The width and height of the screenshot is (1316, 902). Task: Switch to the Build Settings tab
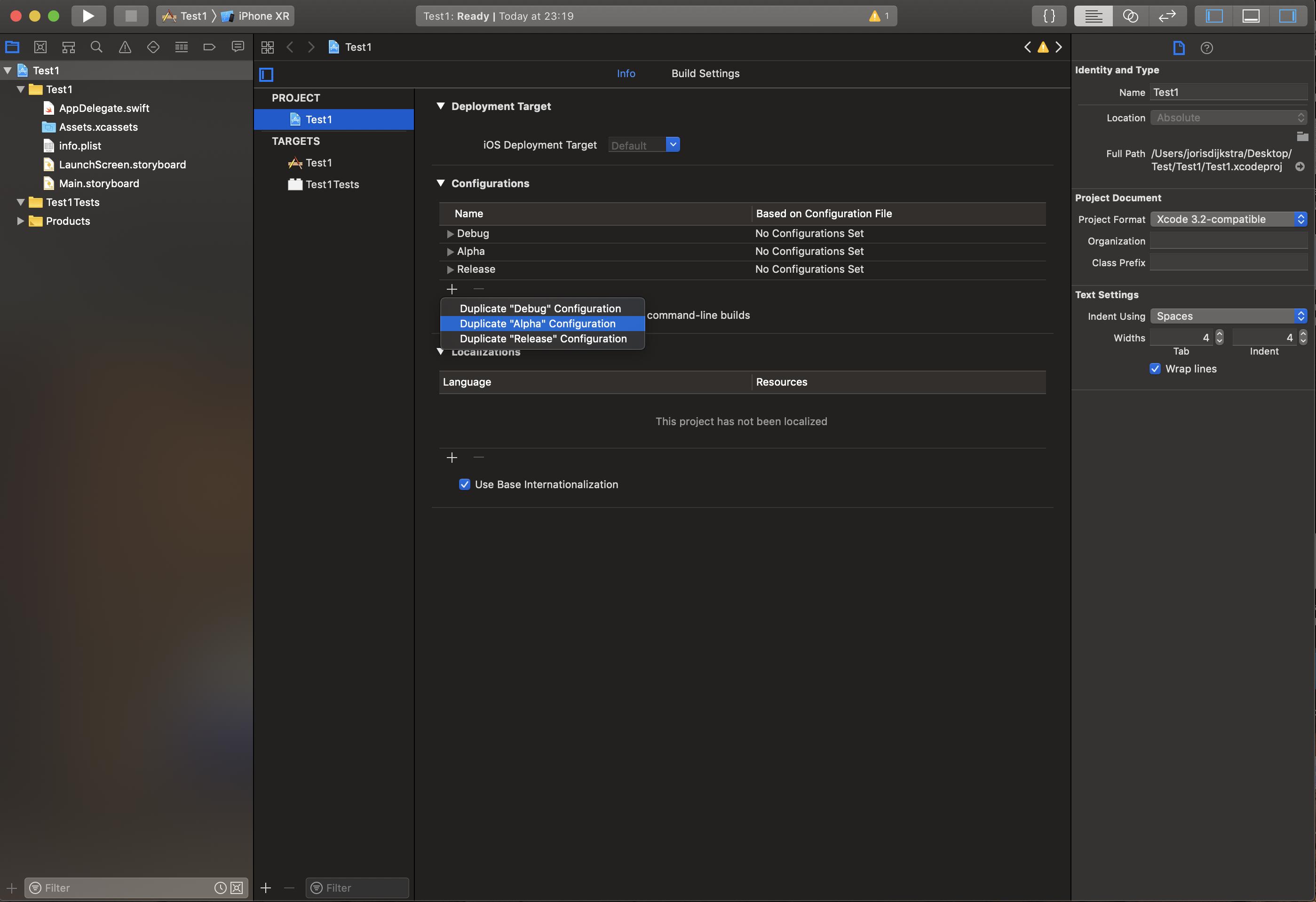click(705, 74)
